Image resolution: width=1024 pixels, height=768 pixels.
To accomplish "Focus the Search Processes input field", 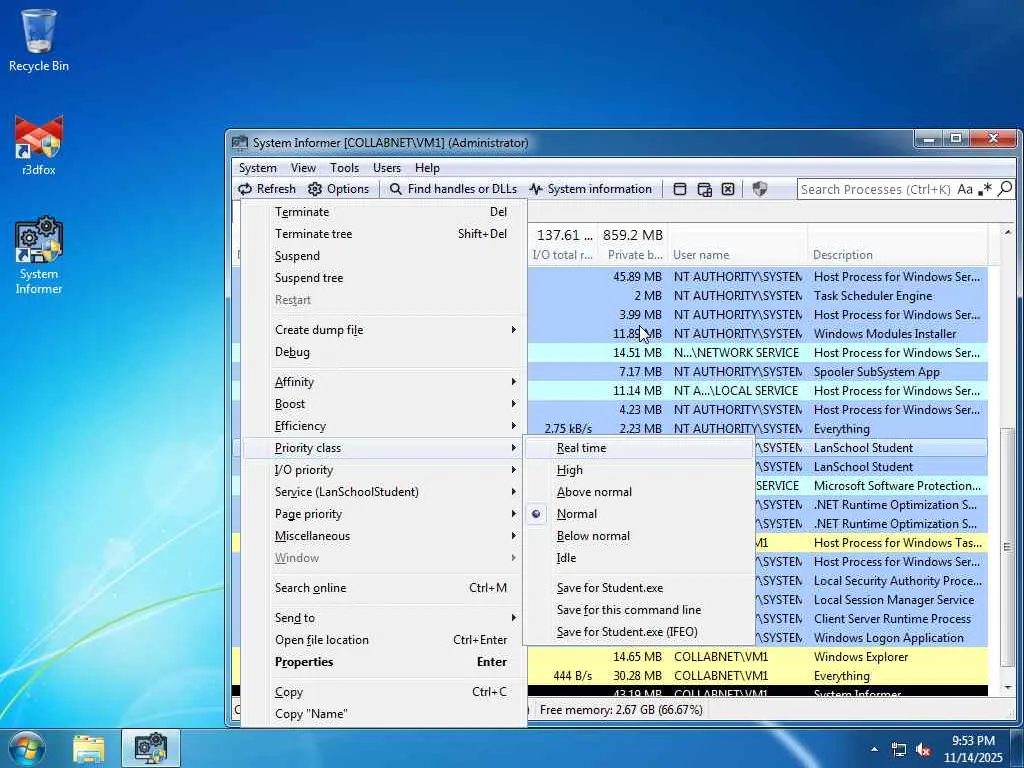I will click(x=875, y=189).
